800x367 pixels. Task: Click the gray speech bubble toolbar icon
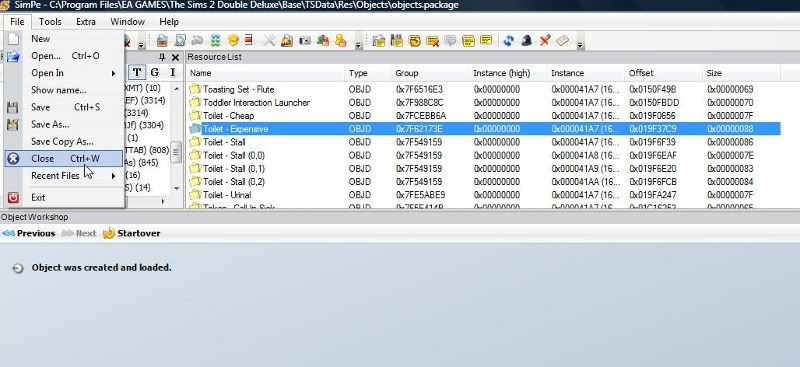pos(450,40)
